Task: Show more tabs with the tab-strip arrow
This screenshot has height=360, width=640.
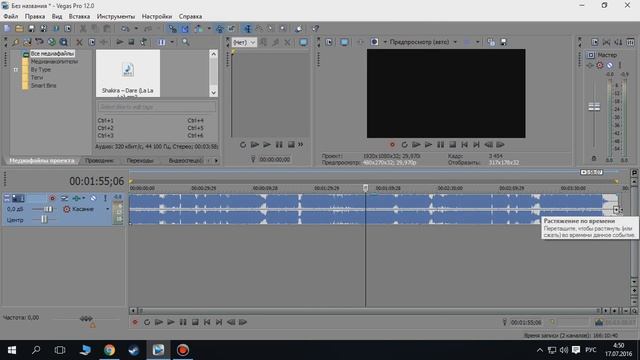Action: coord(216,161)
